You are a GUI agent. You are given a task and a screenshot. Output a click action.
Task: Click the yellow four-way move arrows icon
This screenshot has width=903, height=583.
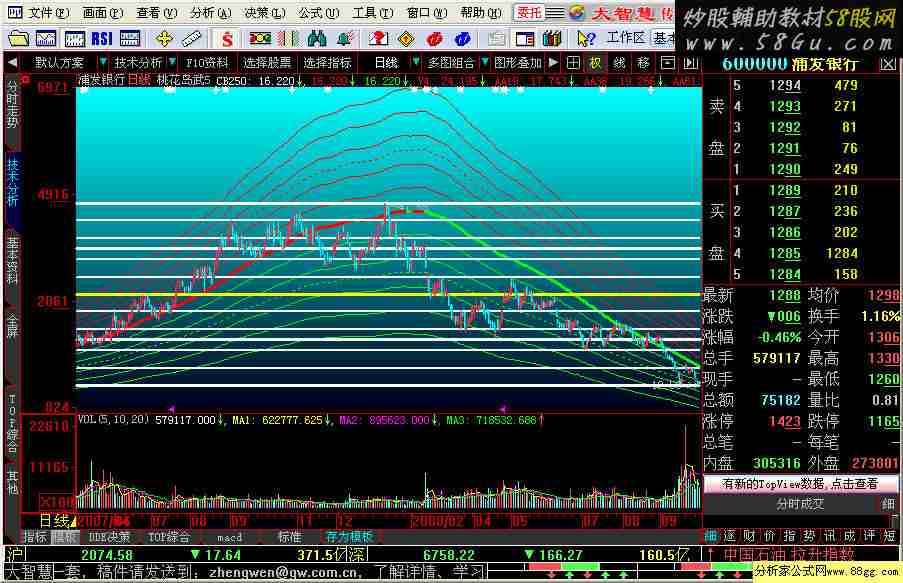pos(164,39)
